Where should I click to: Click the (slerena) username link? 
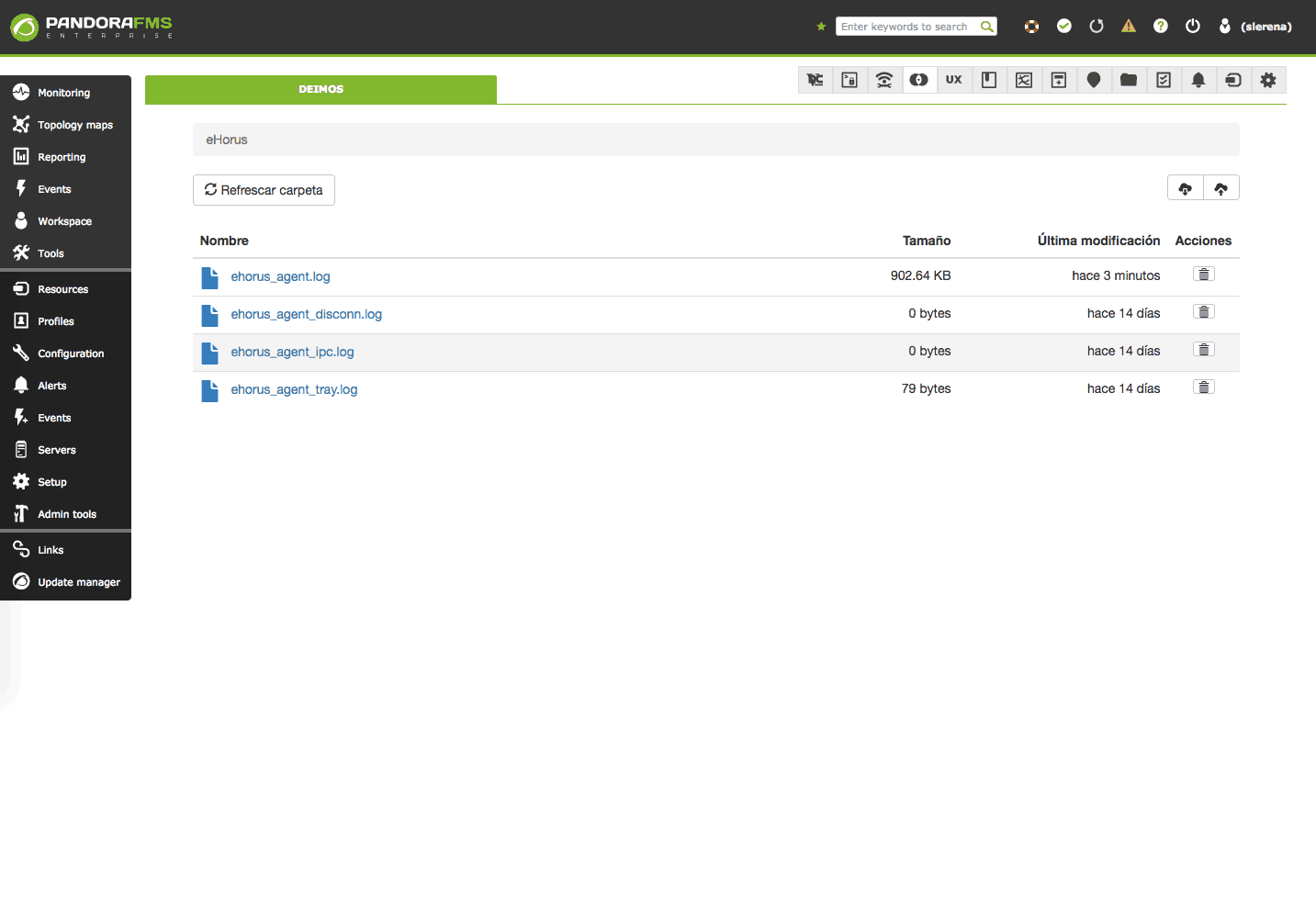[x=1265, y=27]
